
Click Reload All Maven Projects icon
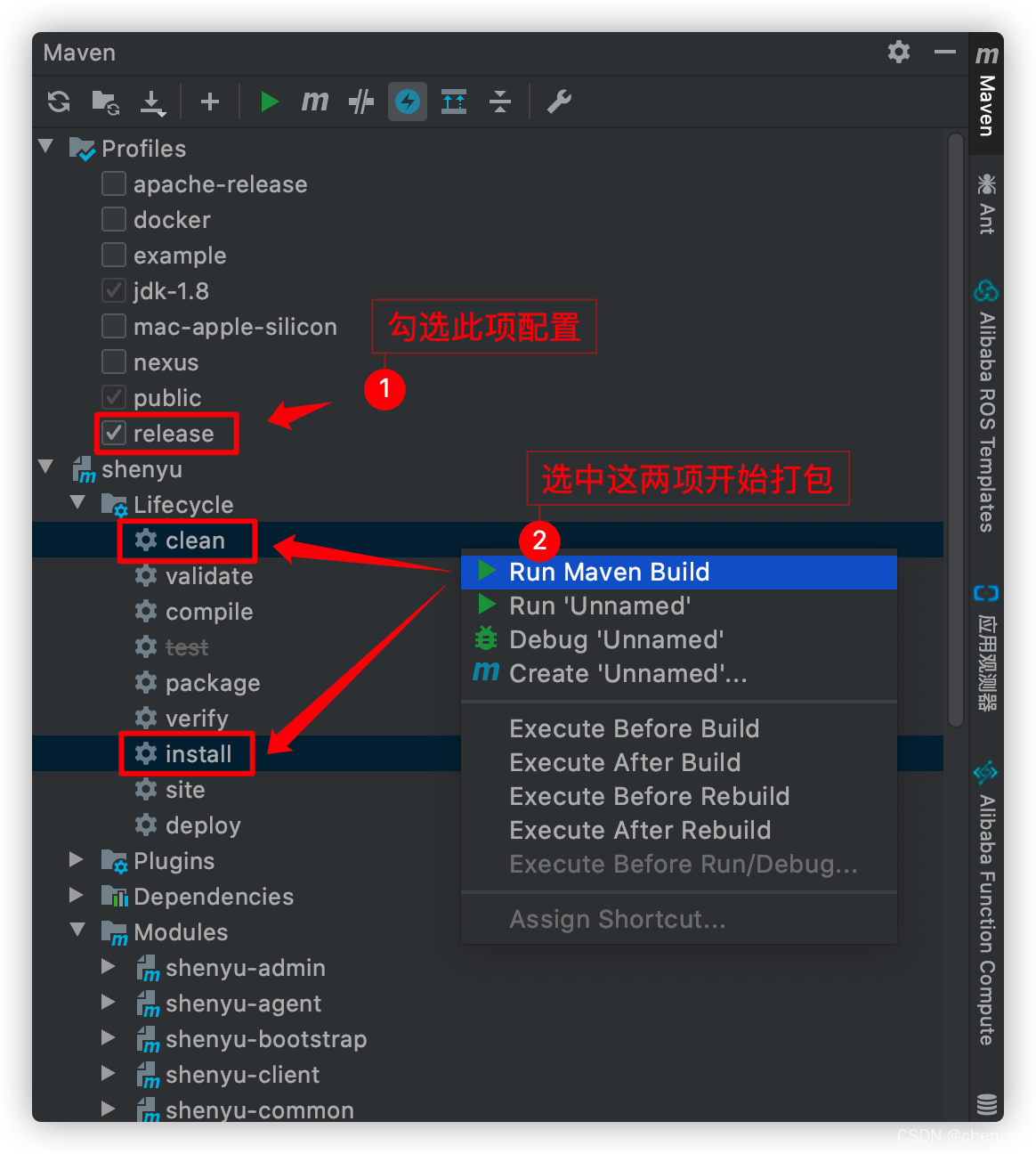[x=59, y=102]
